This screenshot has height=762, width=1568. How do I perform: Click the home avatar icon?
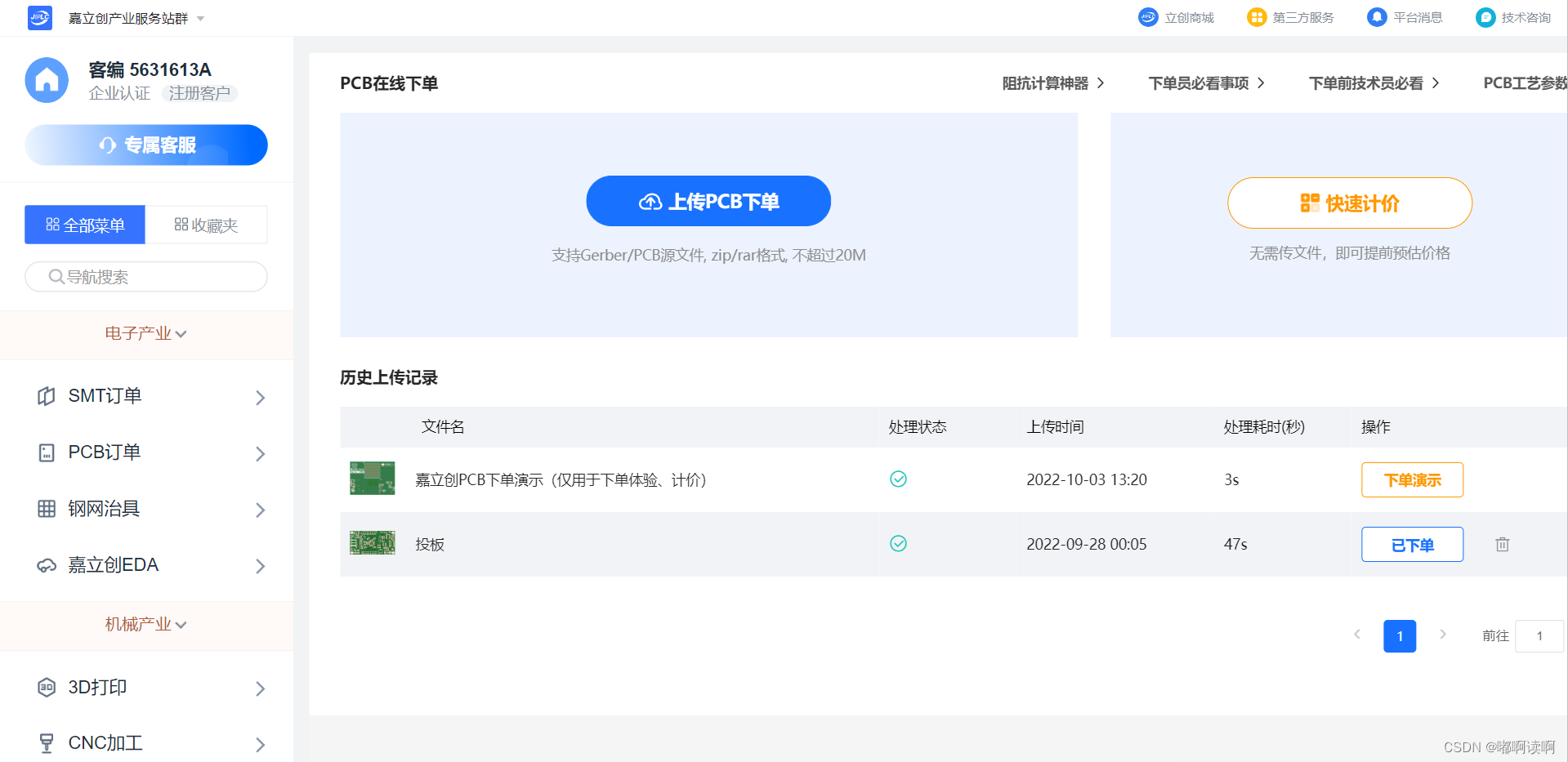[47, 80]
